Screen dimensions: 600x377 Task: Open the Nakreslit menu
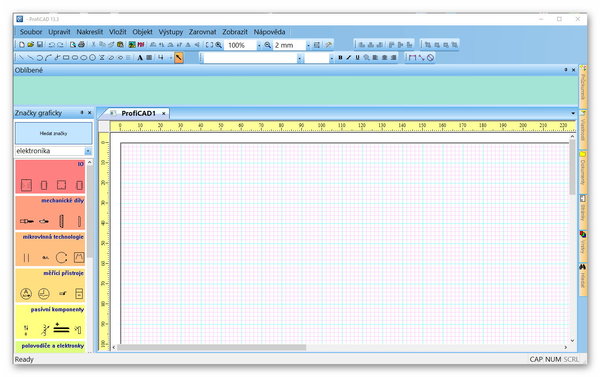[90, 32]
